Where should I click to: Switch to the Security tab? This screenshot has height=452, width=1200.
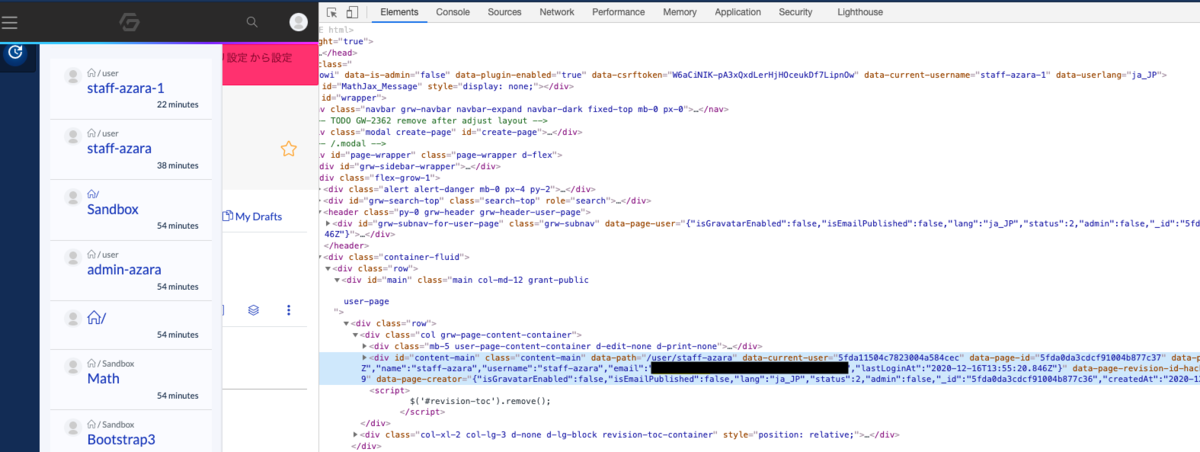795,12
